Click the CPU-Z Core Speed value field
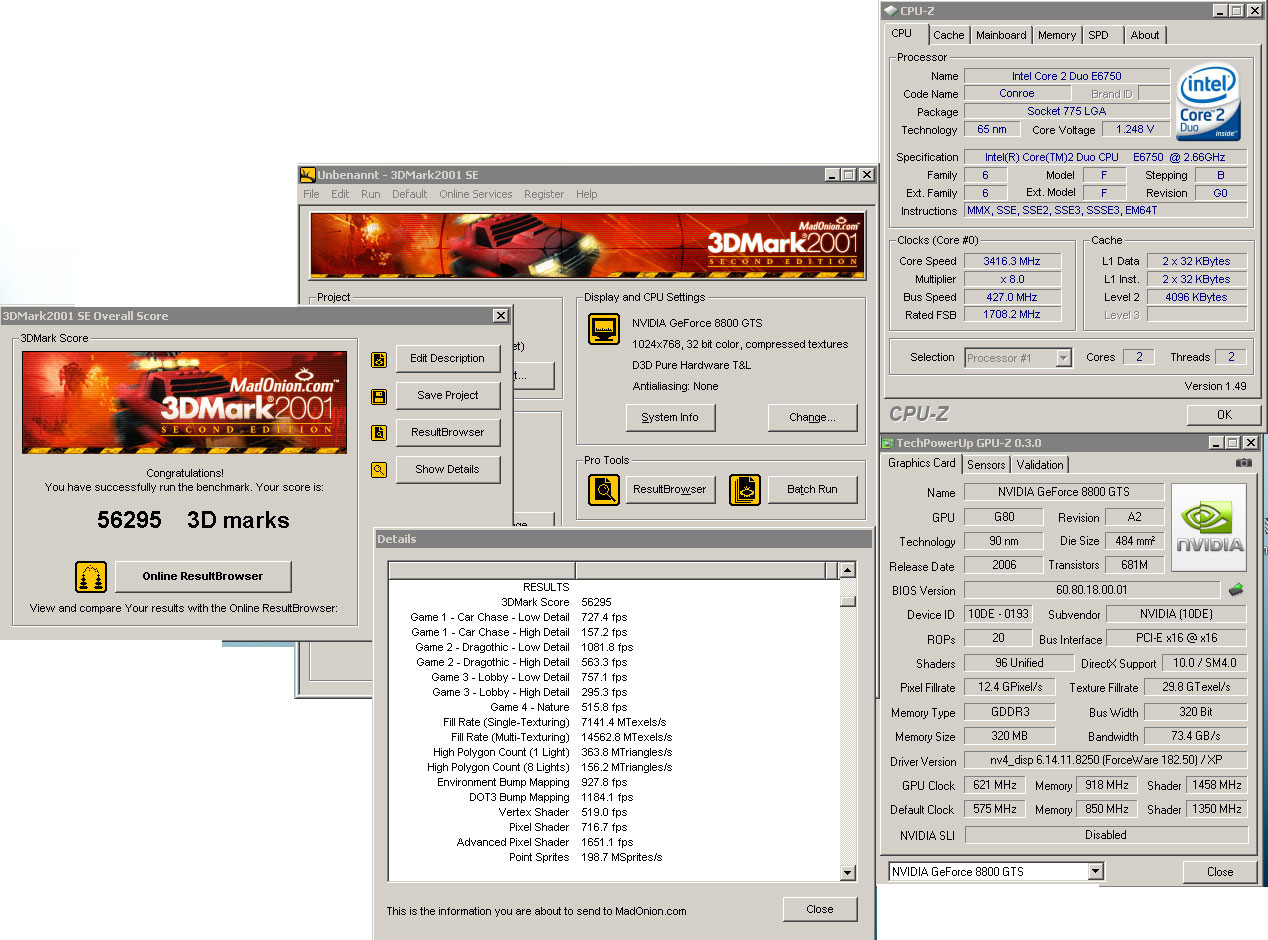Image resolution: width=1268 pixels, height=940 pixels. pos(1011,262)
